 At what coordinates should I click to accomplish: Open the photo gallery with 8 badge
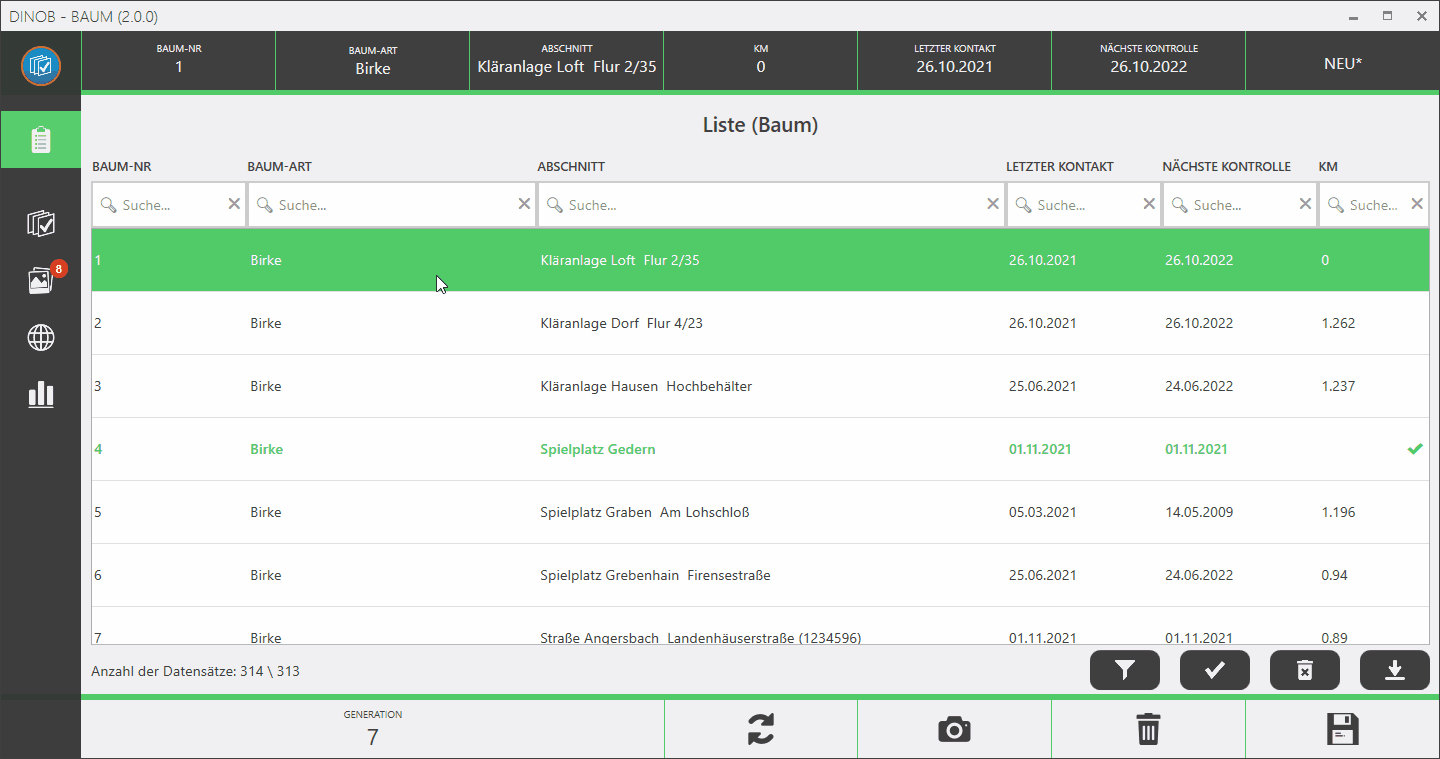41,281
